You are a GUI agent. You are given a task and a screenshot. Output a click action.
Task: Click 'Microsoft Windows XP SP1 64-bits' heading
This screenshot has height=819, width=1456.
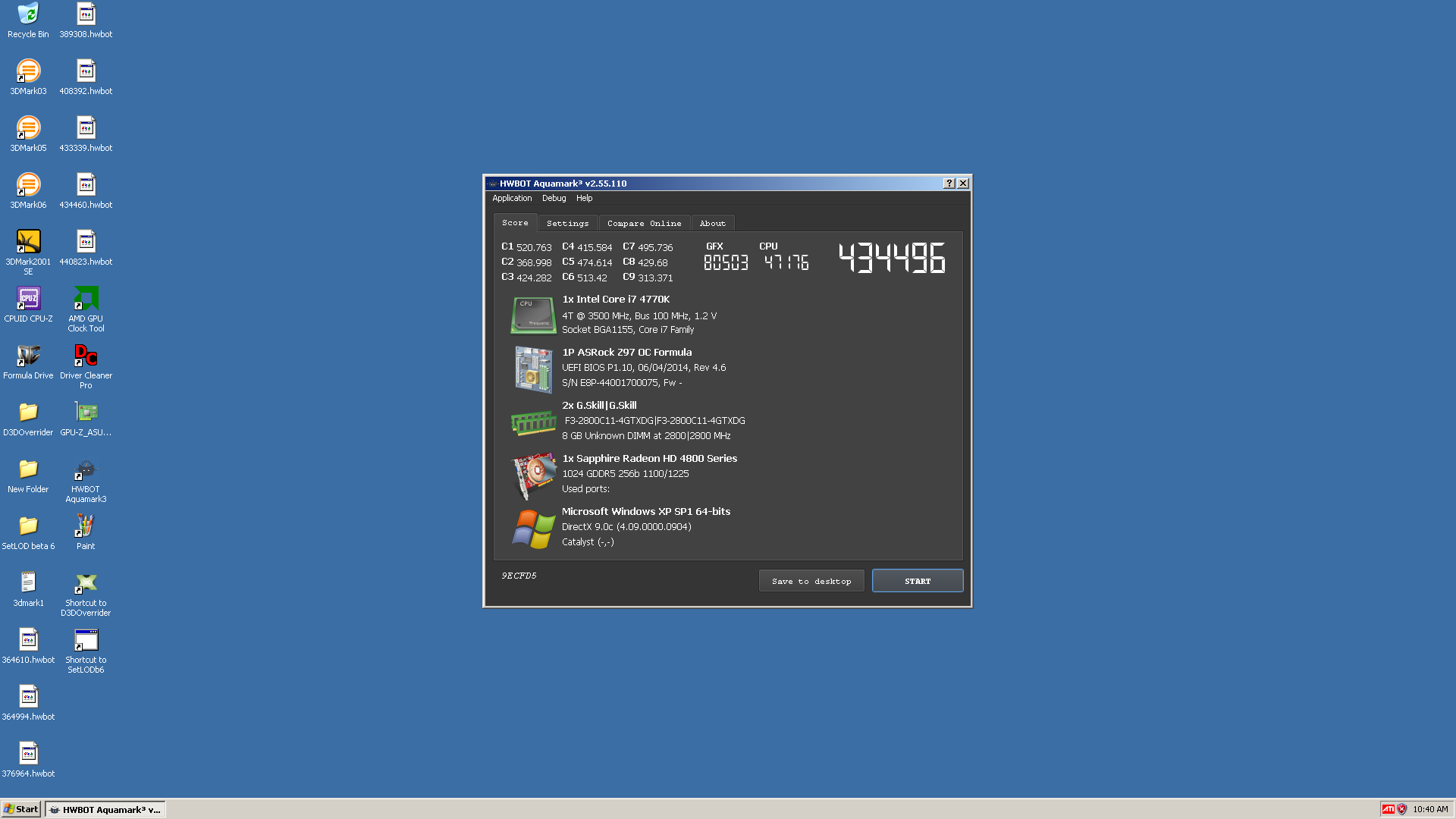click(x=646, y=512)
